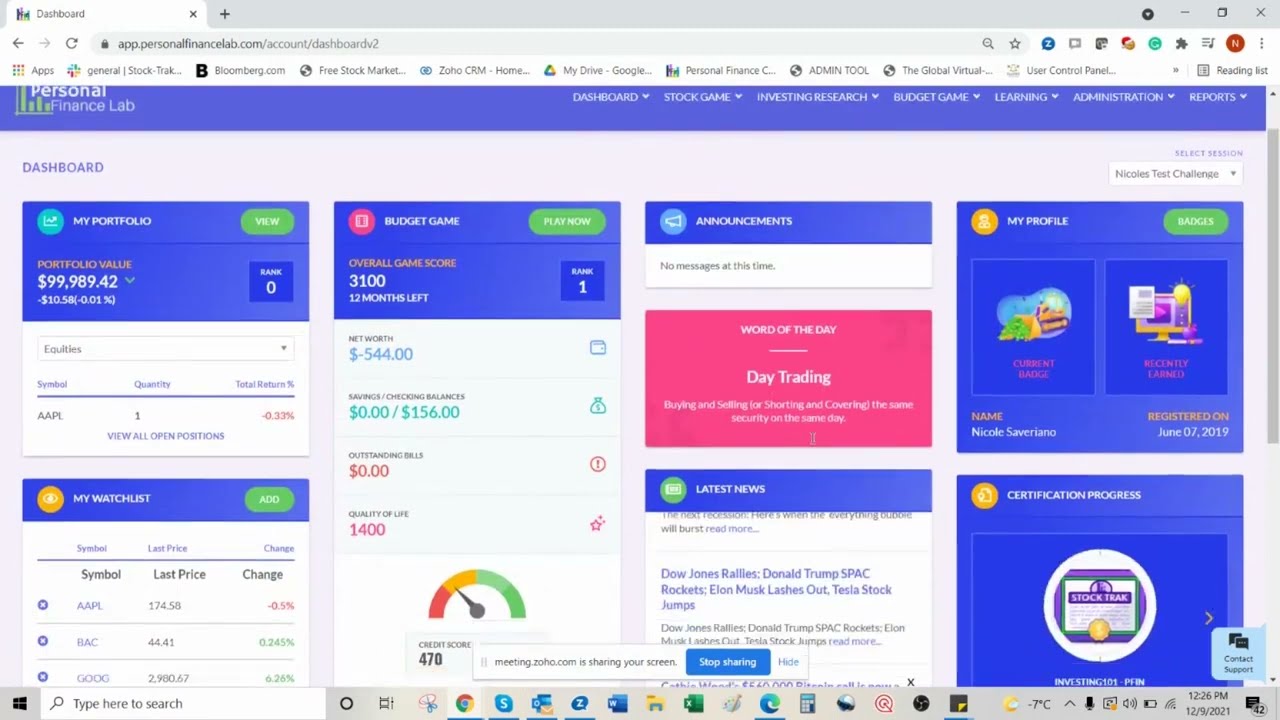
Task: Click the Windows taskbar search box
Action: pyautogui.click(x=184, y=703)
